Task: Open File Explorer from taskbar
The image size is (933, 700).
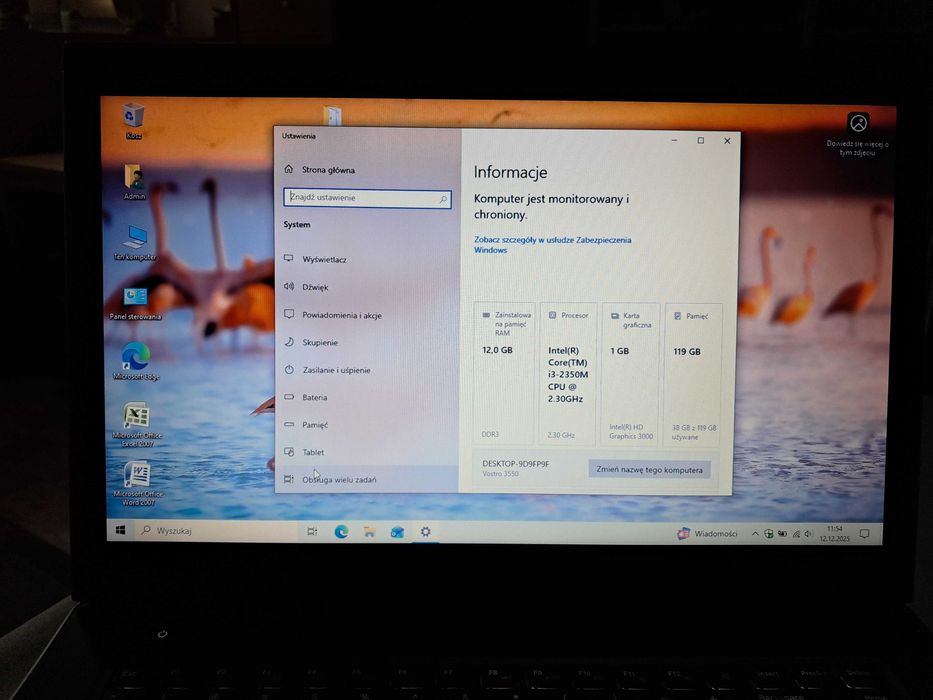Action: (x=369, y=532)
